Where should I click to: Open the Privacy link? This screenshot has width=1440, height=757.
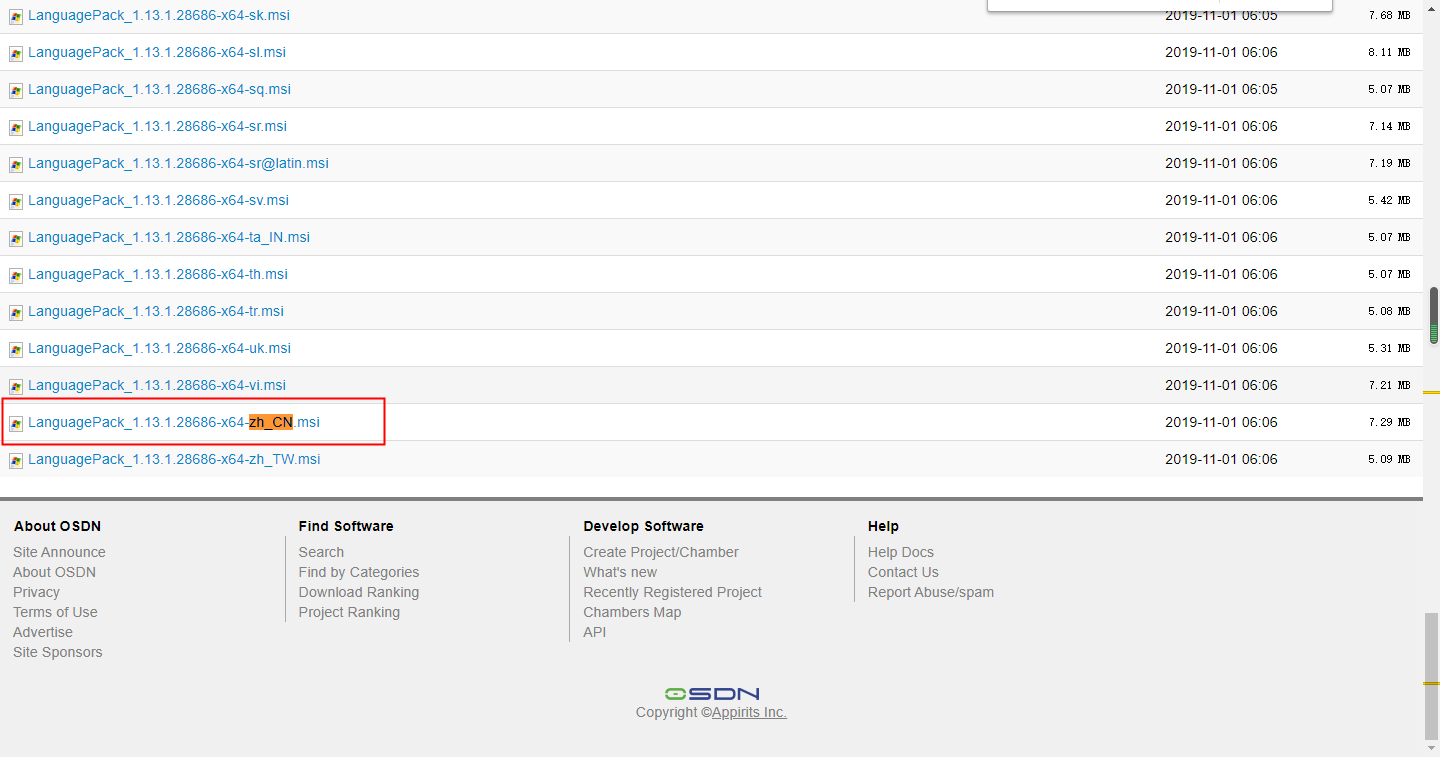[36, 592]
